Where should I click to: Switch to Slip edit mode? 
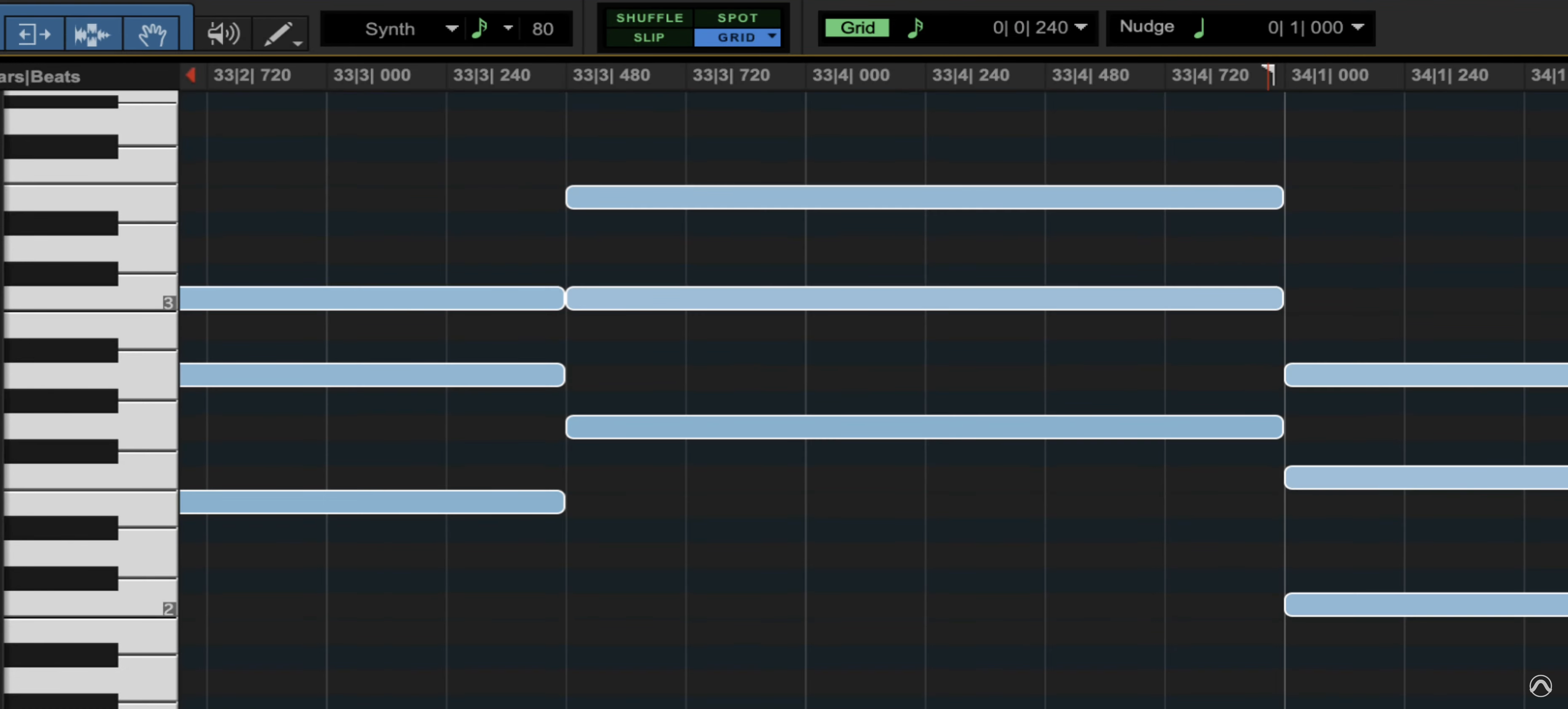click(649, 38)
